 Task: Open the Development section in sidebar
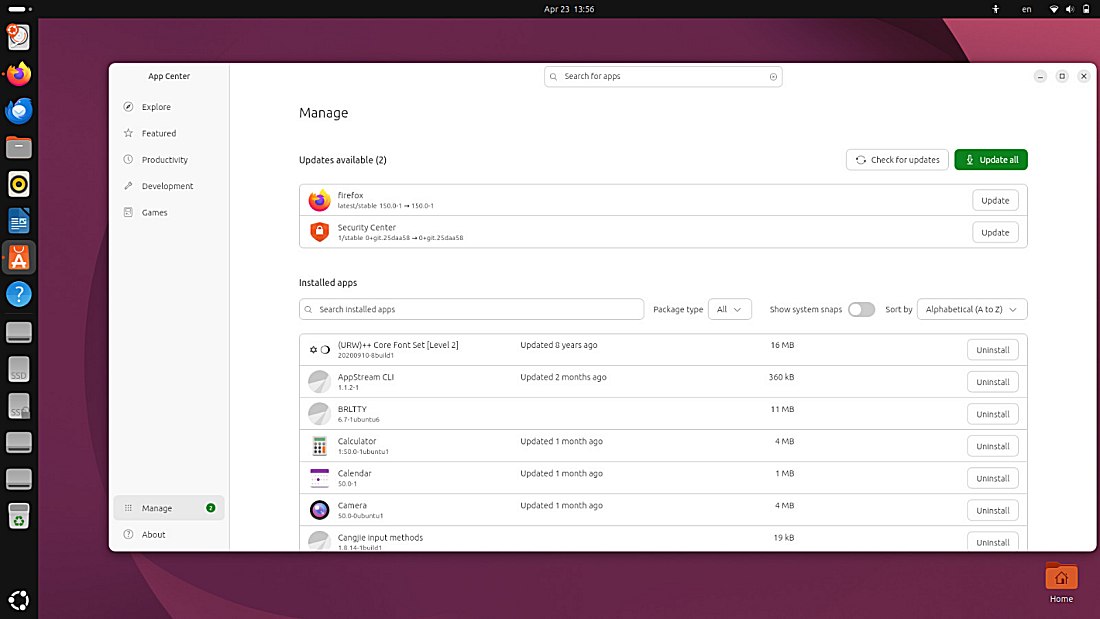click(128, 185)
